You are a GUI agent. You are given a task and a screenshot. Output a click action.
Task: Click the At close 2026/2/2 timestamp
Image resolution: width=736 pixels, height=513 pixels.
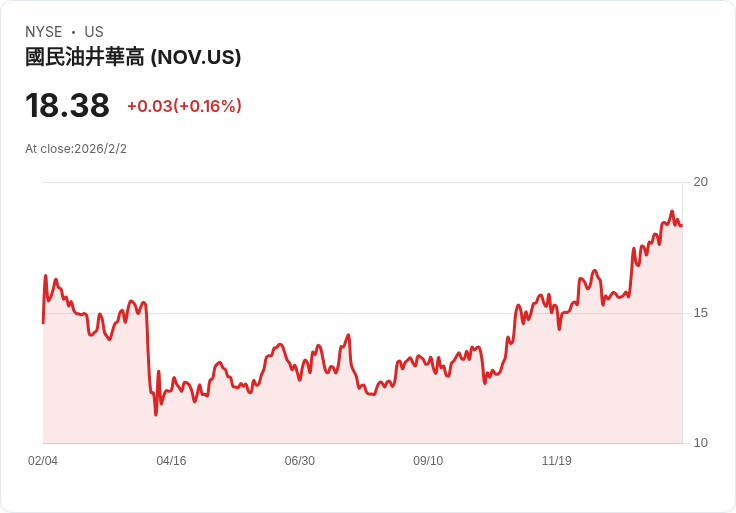pyautogui.click(x=76, y=149)
